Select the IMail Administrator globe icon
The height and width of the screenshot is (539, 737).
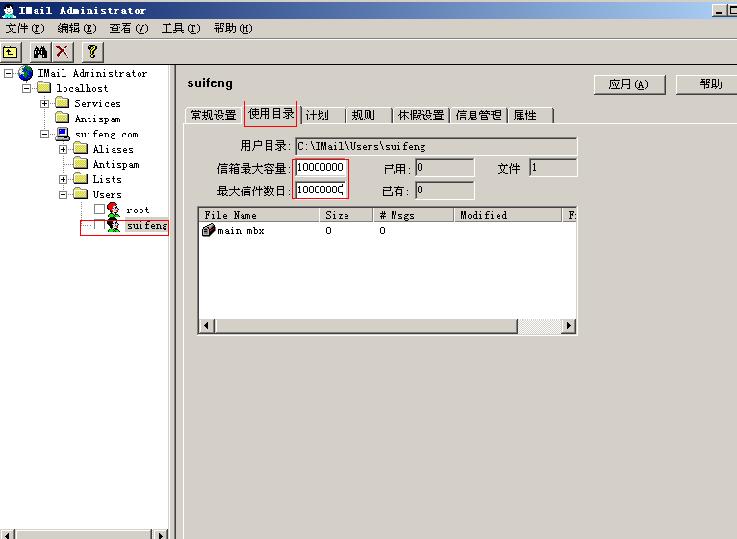(25, 73)
